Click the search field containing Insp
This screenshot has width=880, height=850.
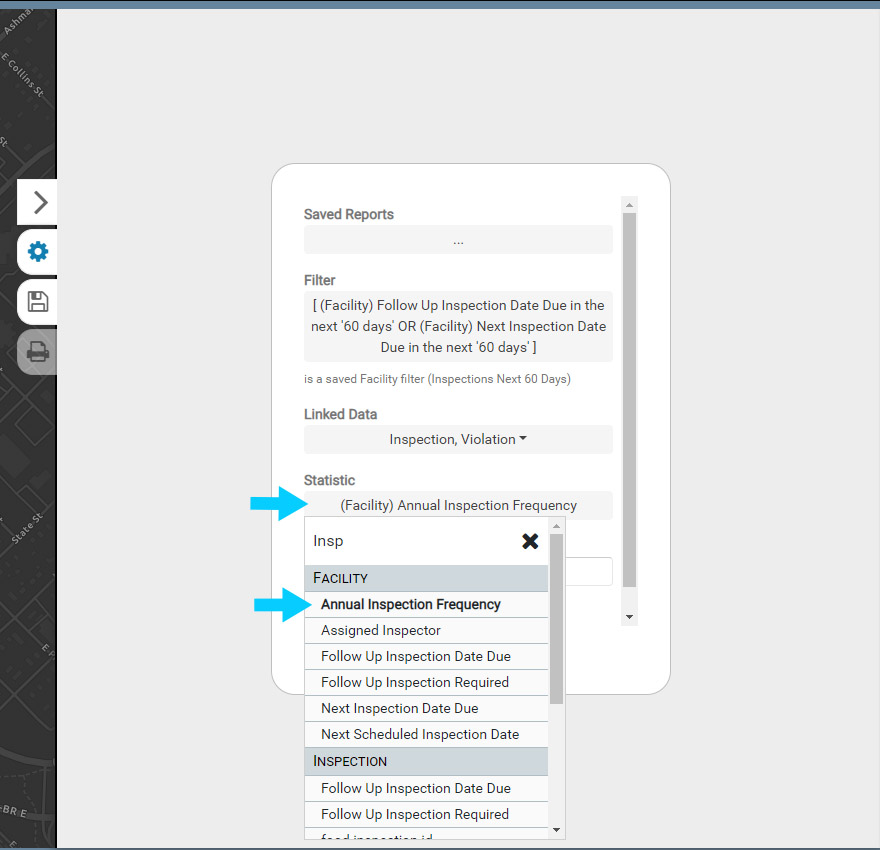[x=410, y=541]
